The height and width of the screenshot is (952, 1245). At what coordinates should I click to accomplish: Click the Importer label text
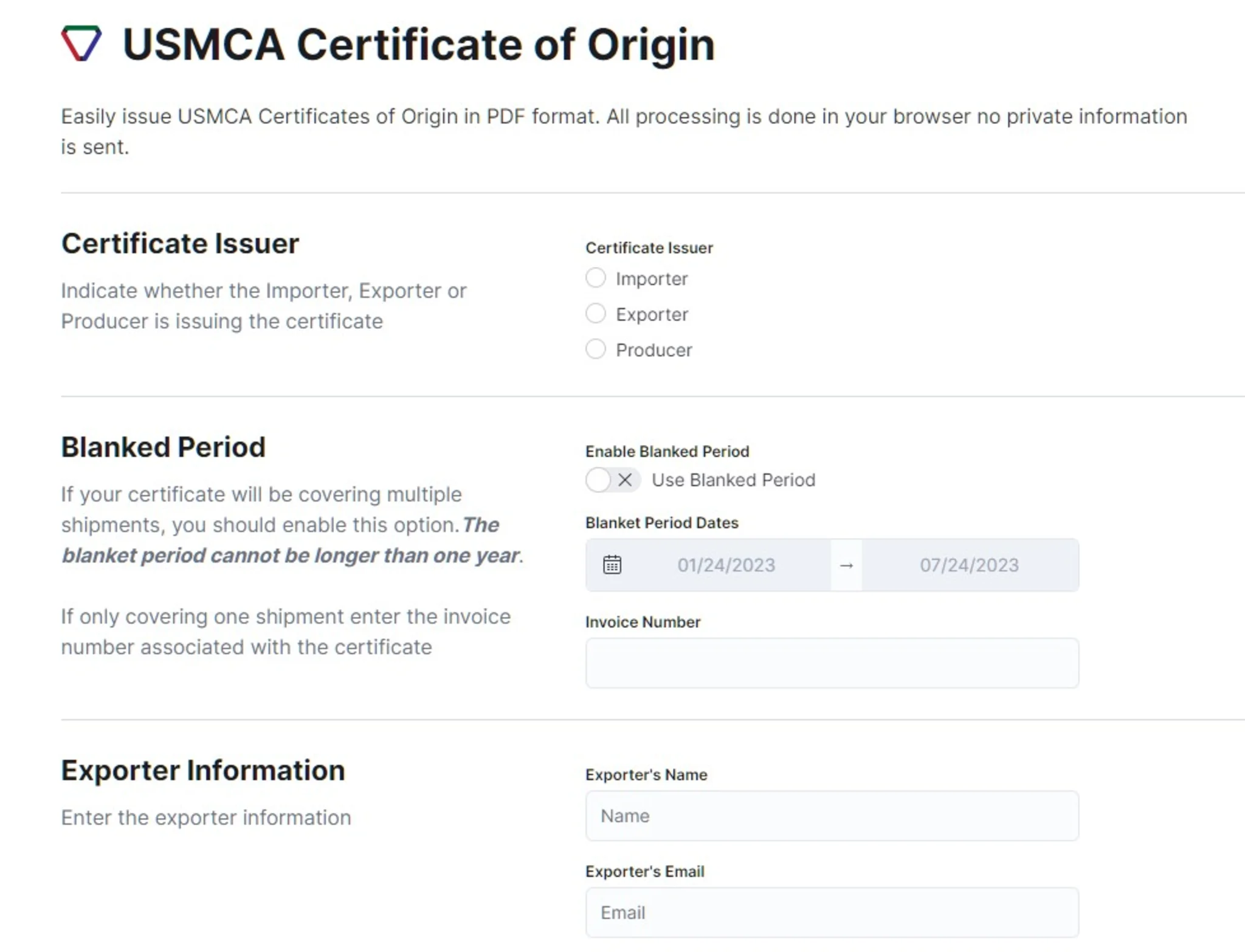[x=651, y=279]
